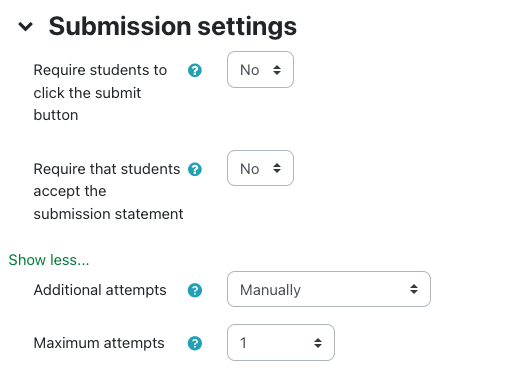Click the arrows on the Maximum attempts select
Screen dimensions: 506x375
318,343
